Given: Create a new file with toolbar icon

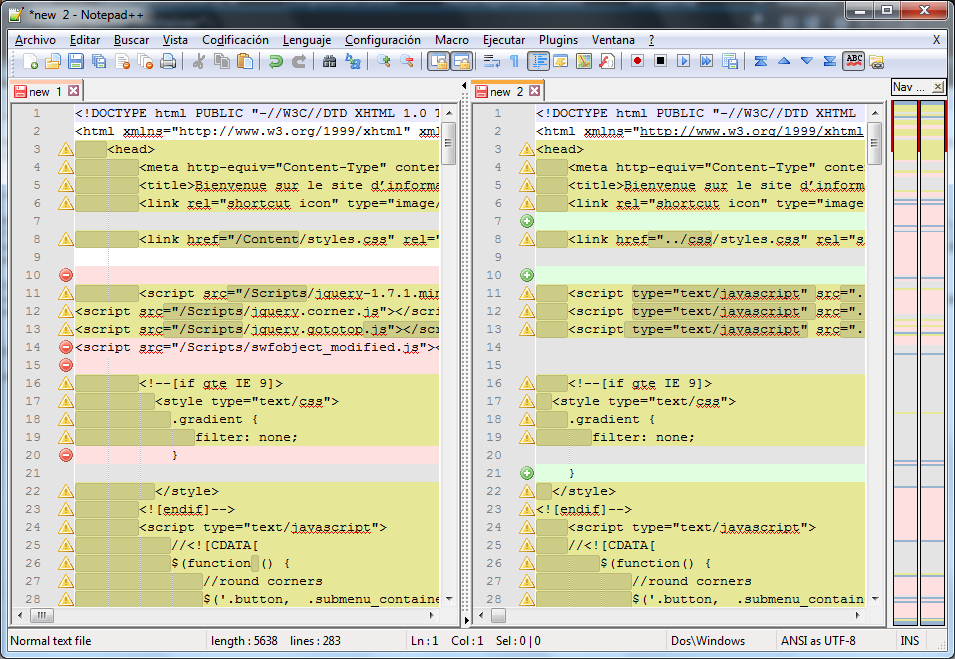Looking at the screenshot, I should pyautogui.click(x=30, y=62).
